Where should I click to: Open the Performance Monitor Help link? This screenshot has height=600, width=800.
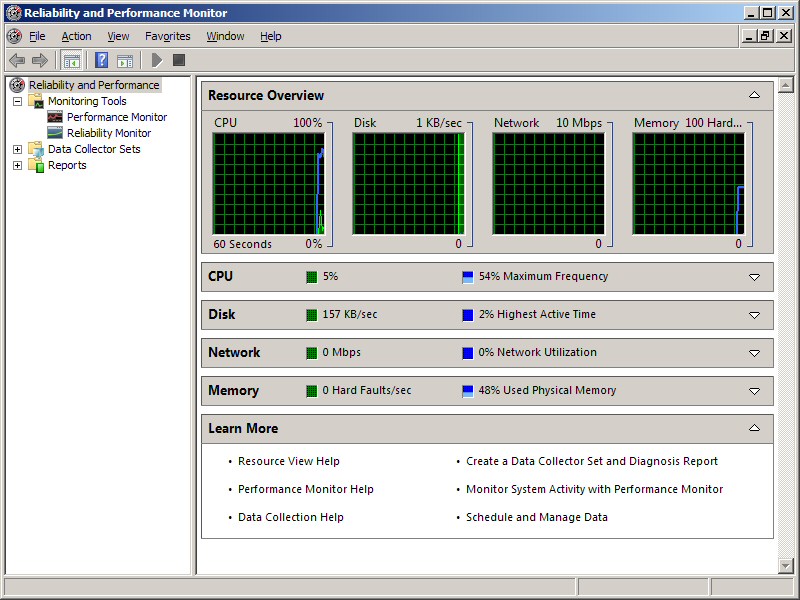306,489
